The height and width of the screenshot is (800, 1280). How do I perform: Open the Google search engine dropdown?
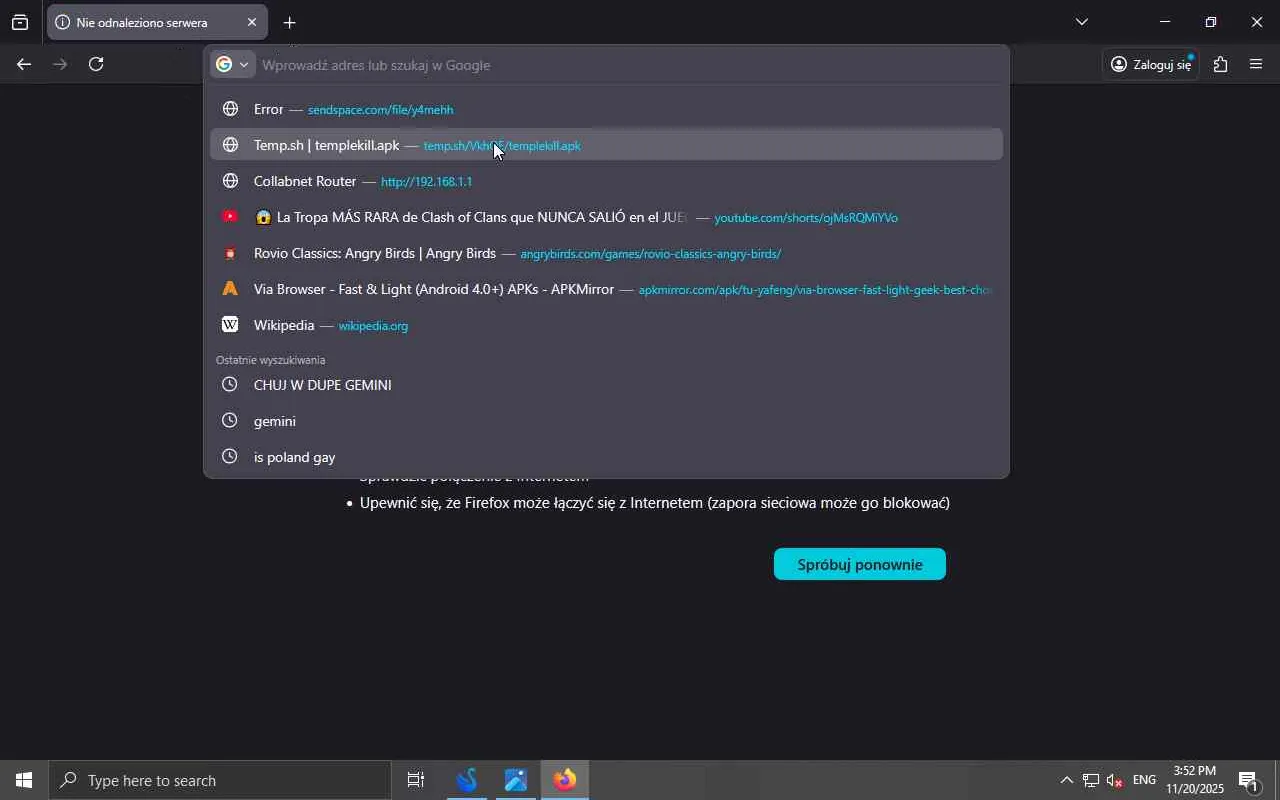pyautogui.click(x=233, y=65)
